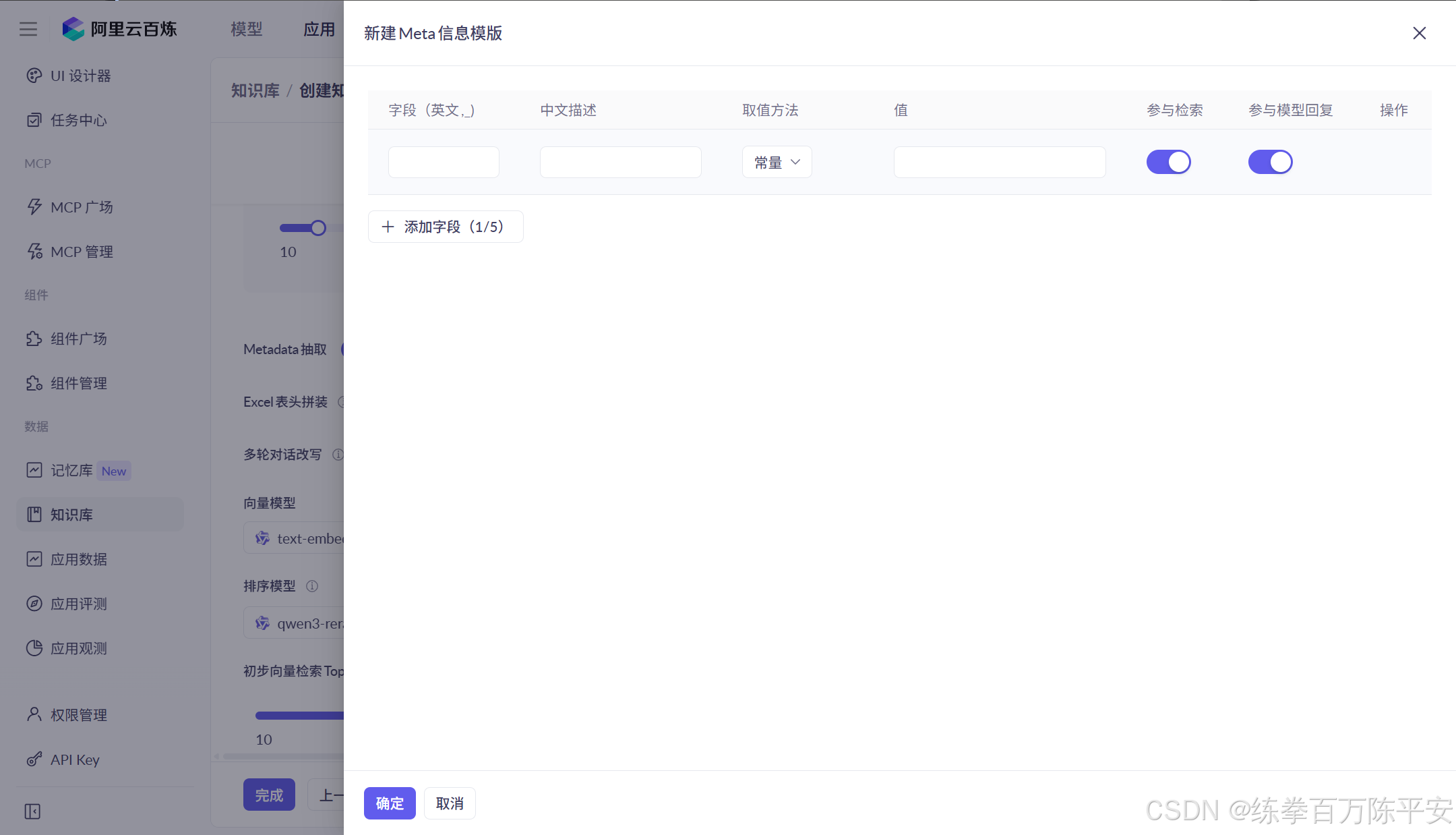Click the 权限管理 user icon
The image size is (1456, 835).
[x=34, y=714]
